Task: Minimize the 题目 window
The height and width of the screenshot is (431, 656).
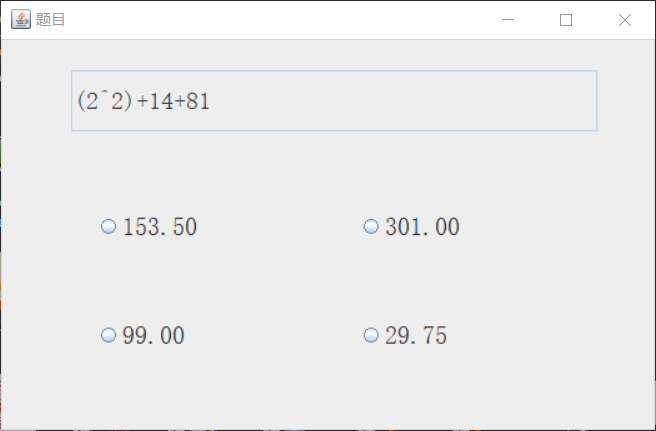Action: (x=508, y=20)
